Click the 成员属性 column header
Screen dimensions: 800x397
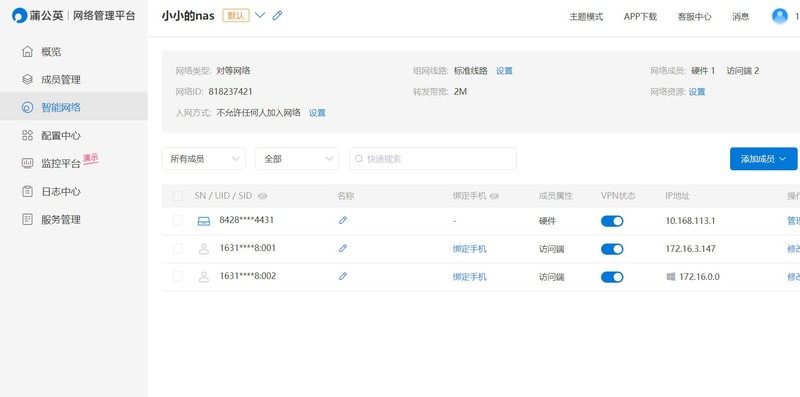pos(556,196)
